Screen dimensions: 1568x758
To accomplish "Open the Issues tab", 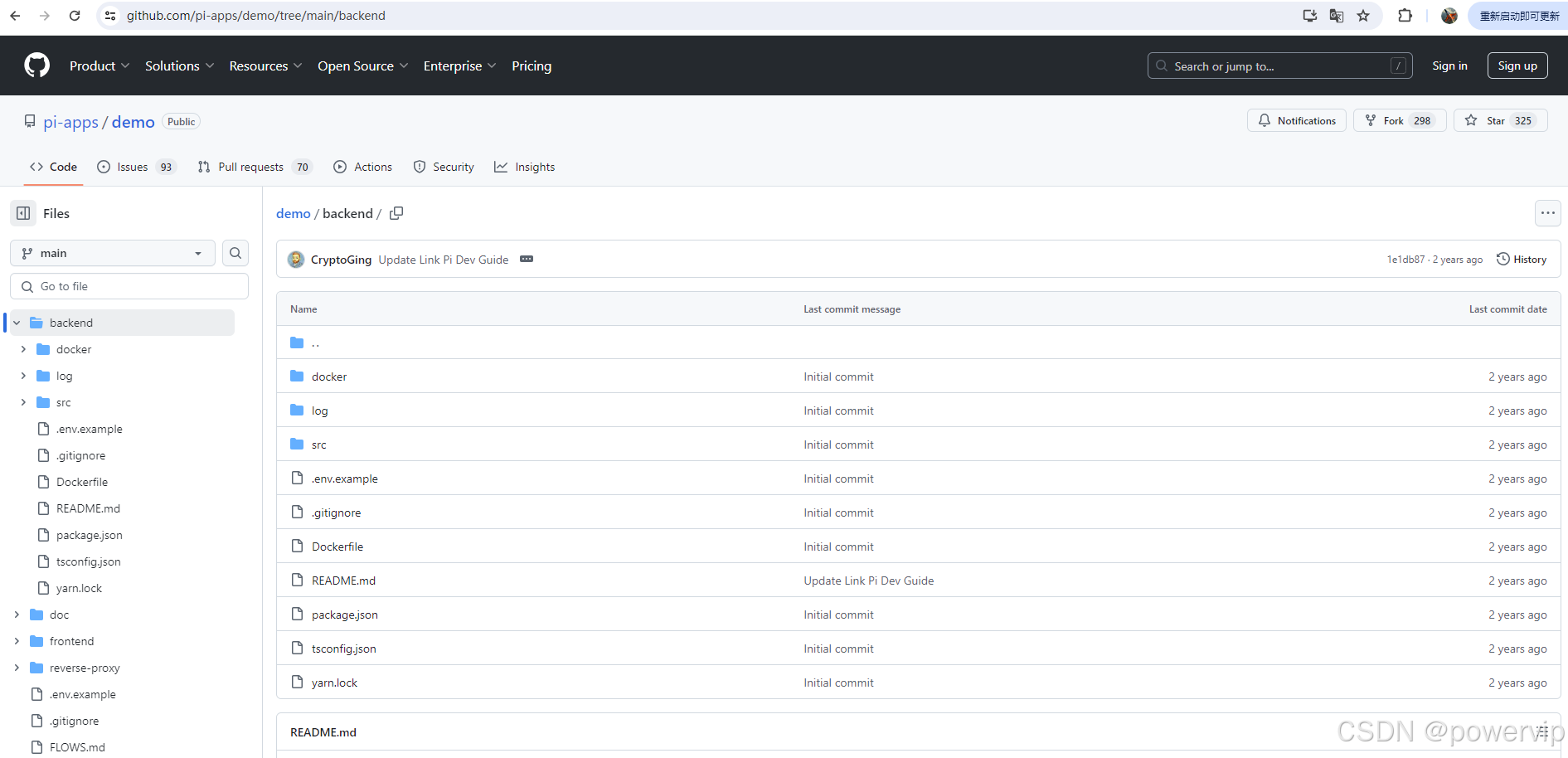I will [137, 167].
